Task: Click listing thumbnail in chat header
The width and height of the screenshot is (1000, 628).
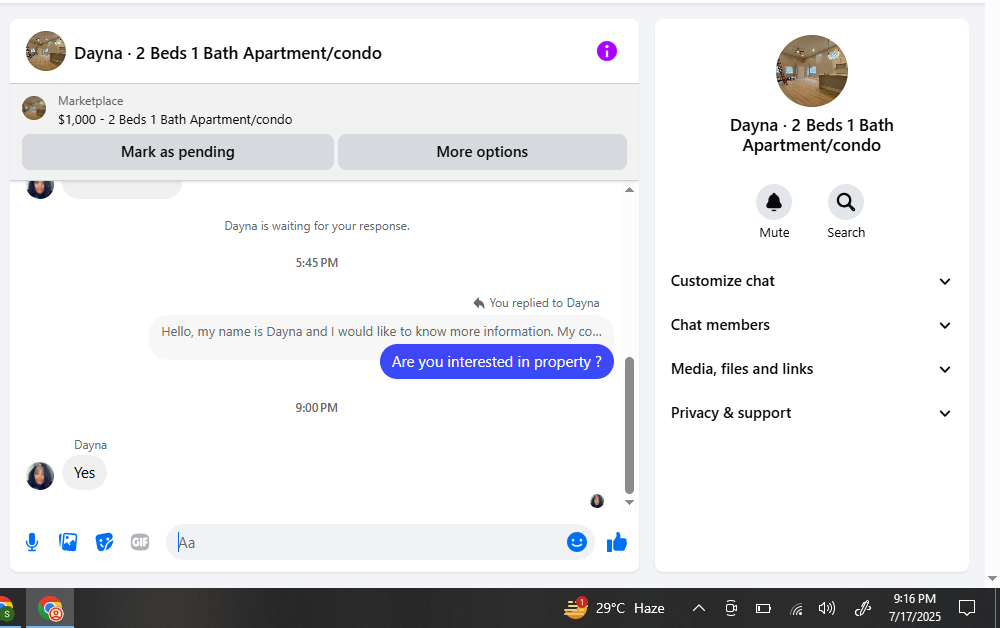Action: coord(46,51)
